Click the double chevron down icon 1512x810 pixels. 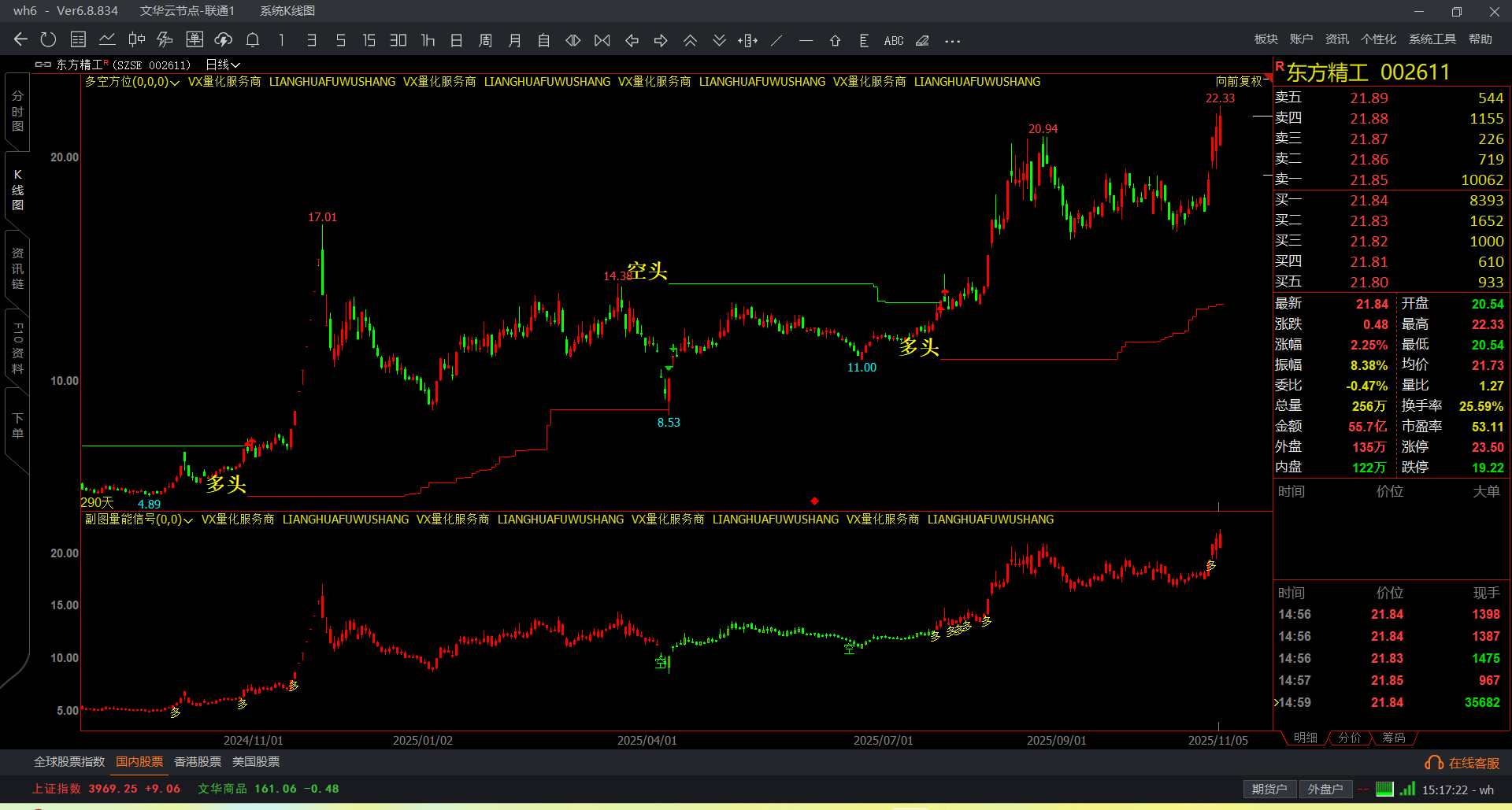(719, 40)
